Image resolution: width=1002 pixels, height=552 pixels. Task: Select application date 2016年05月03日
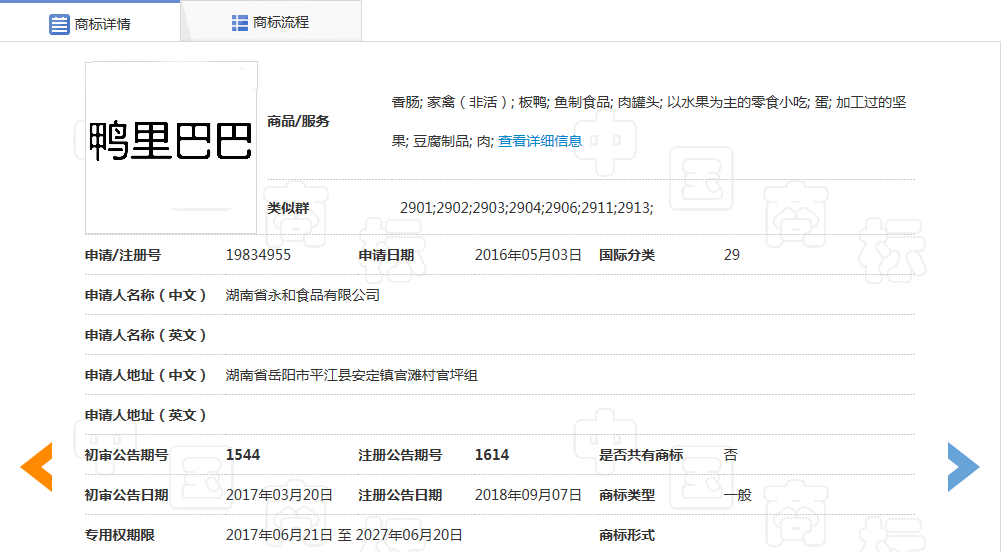pos(528,255)
